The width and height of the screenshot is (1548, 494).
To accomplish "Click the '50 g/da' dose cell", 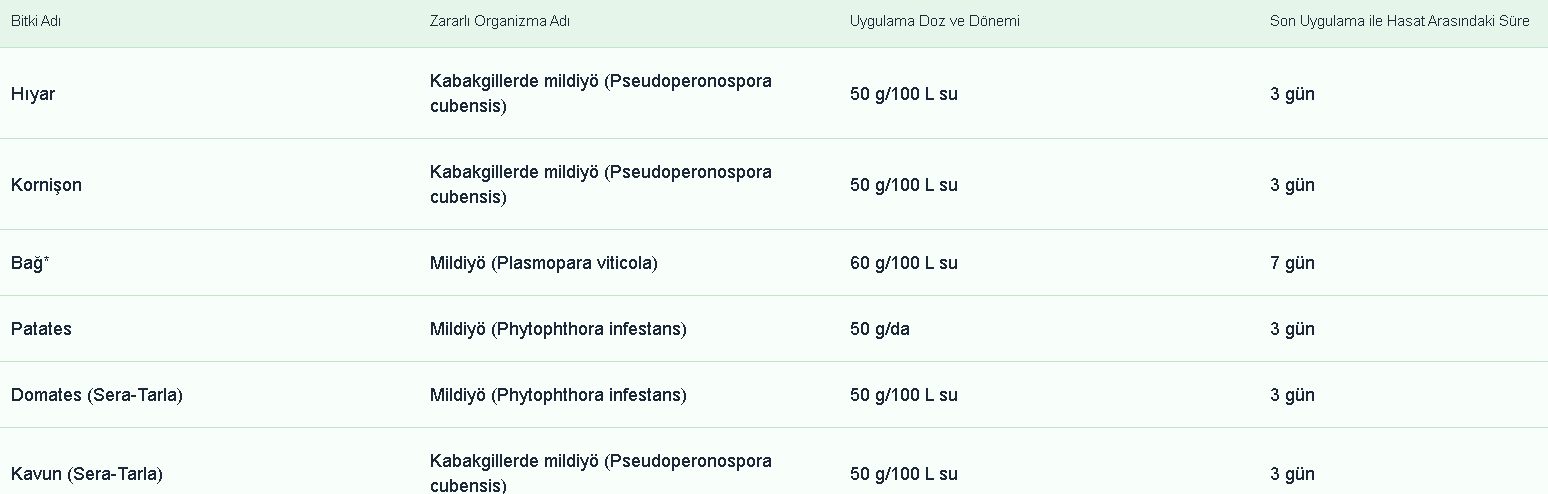I will 879,329.
